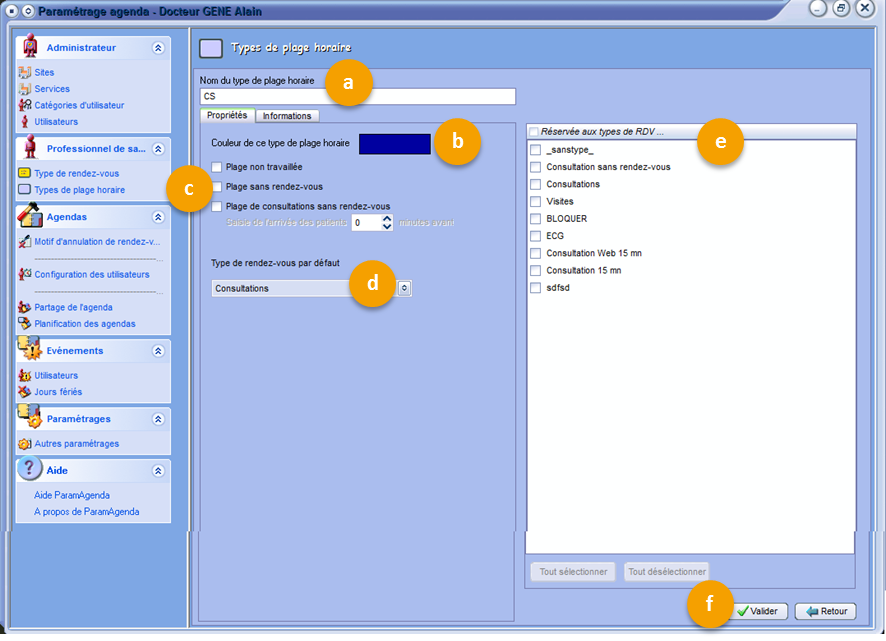The width and height of the screenshot is (886, 641).
Task: Enable the Plage non travaillée checkbox
Action: tap(217, 167)
